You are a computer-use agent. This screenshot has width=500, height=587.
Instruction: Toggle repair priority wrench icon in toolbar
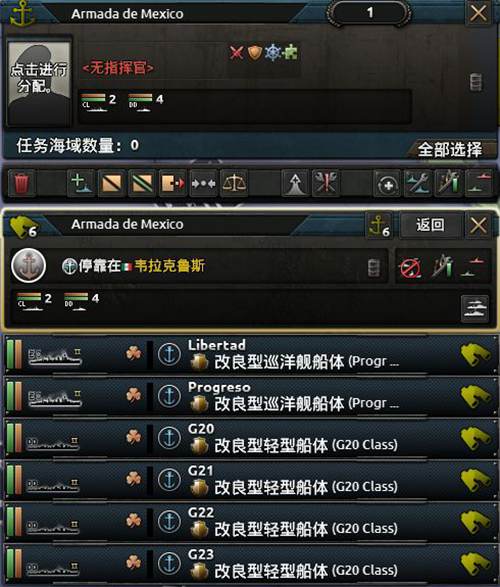pyautogui.click(x=417, y=183)
